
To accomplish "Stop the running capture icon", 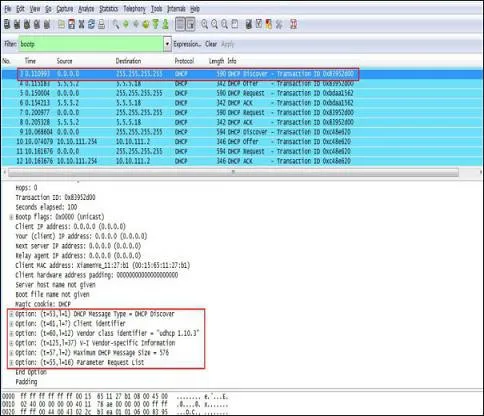I will point(37,24).
